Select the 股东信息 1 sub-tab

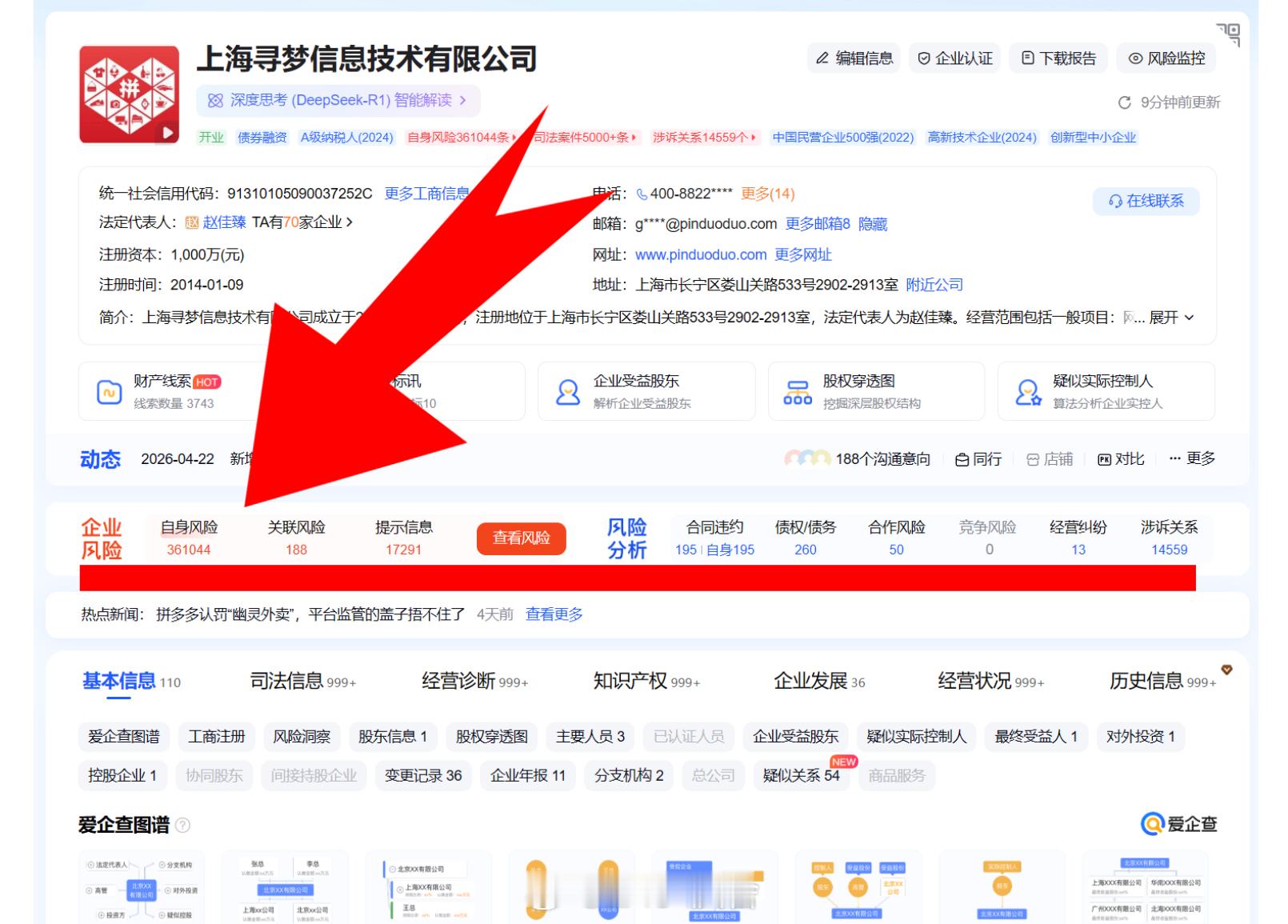393,737
